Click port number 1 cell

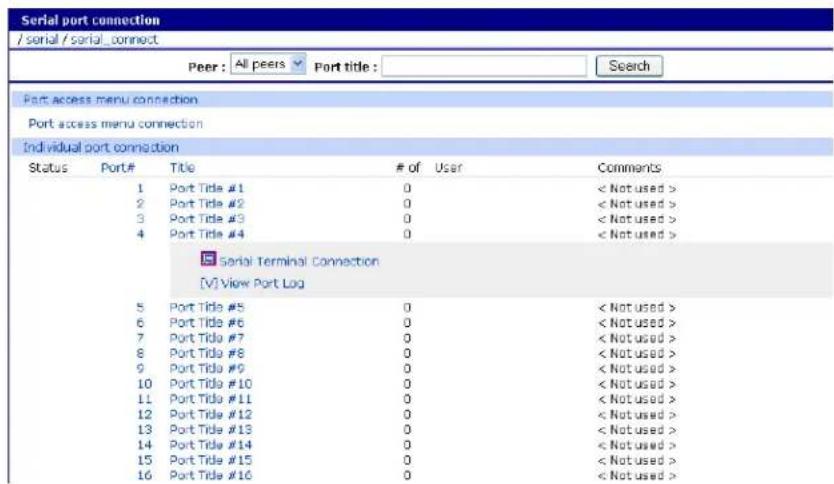coord(140,188)
